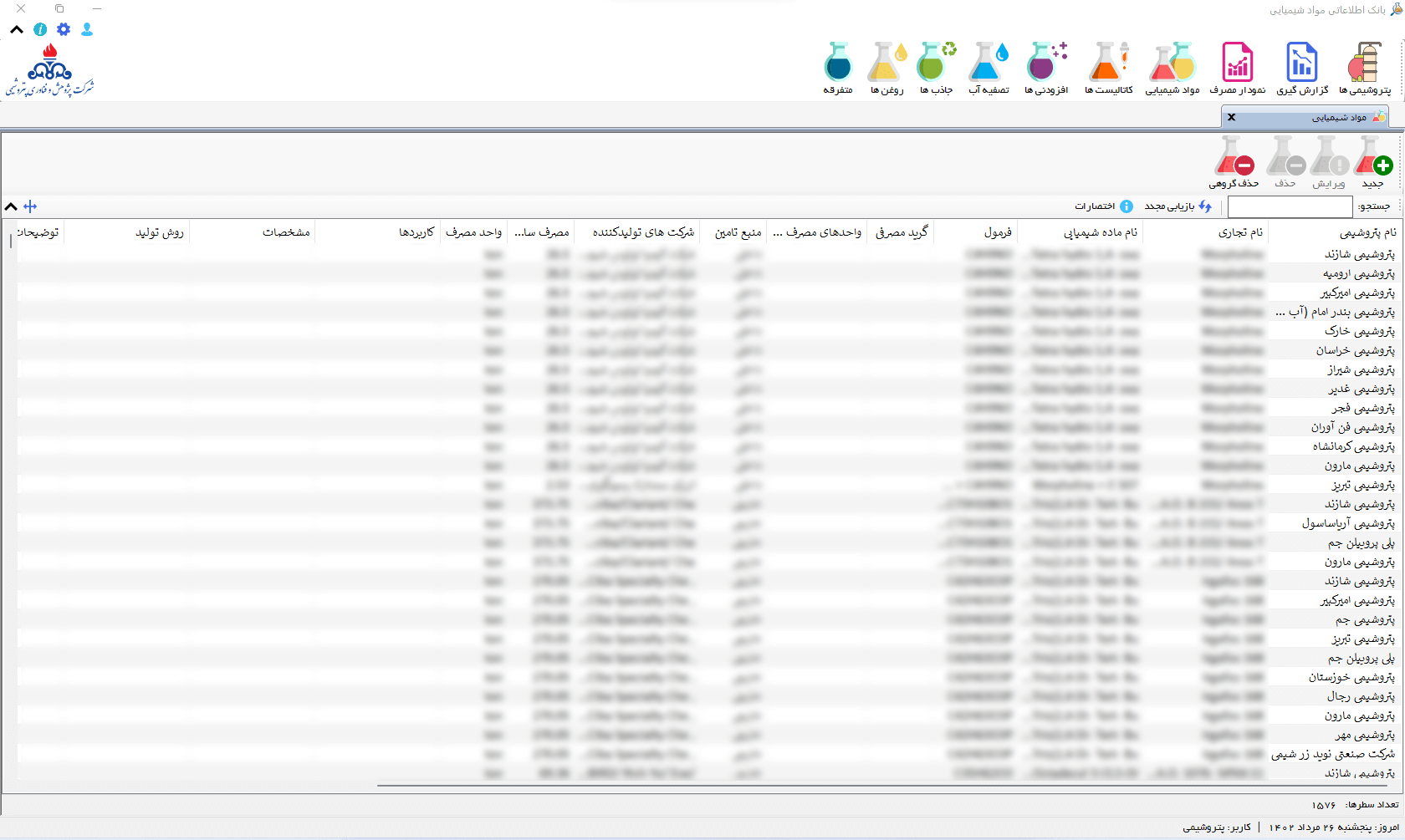1405x840 pixels.
Task: Open the نمودار مصرف chart icon
Action: [x=1237, y=68]
